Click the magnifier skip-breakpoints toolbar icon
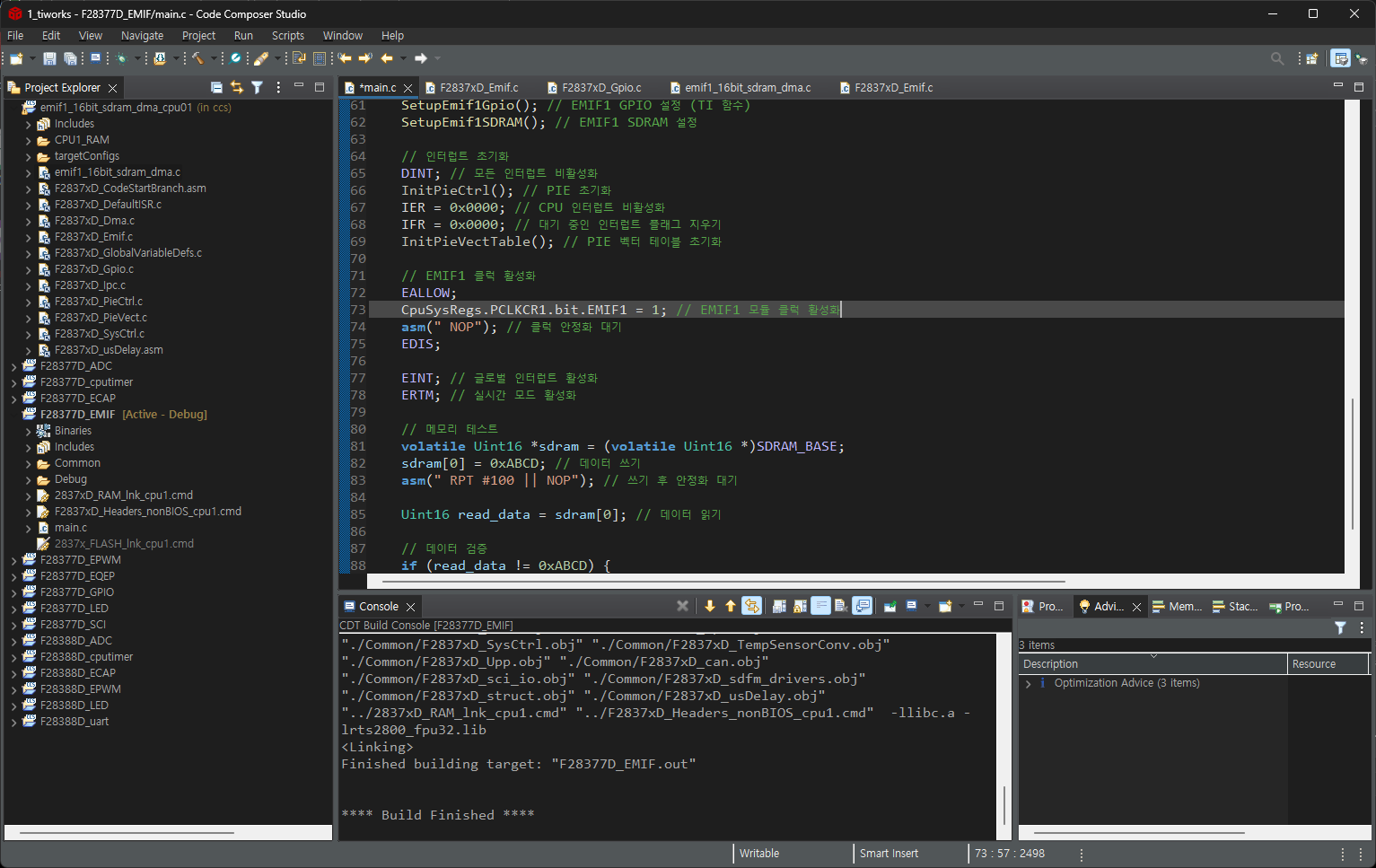Screen dimensions: 1376x868 (x=235, y=58)
